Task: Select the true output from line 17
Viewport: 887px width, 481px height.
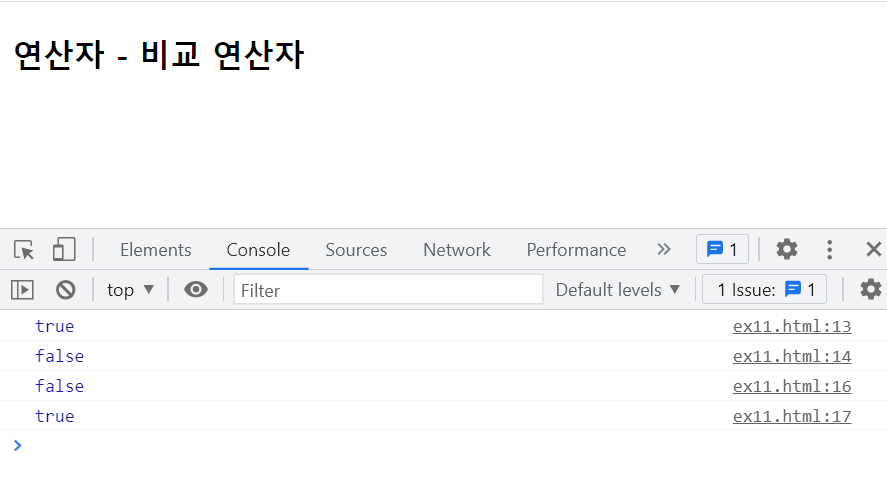Action: (x=54, y=416)
